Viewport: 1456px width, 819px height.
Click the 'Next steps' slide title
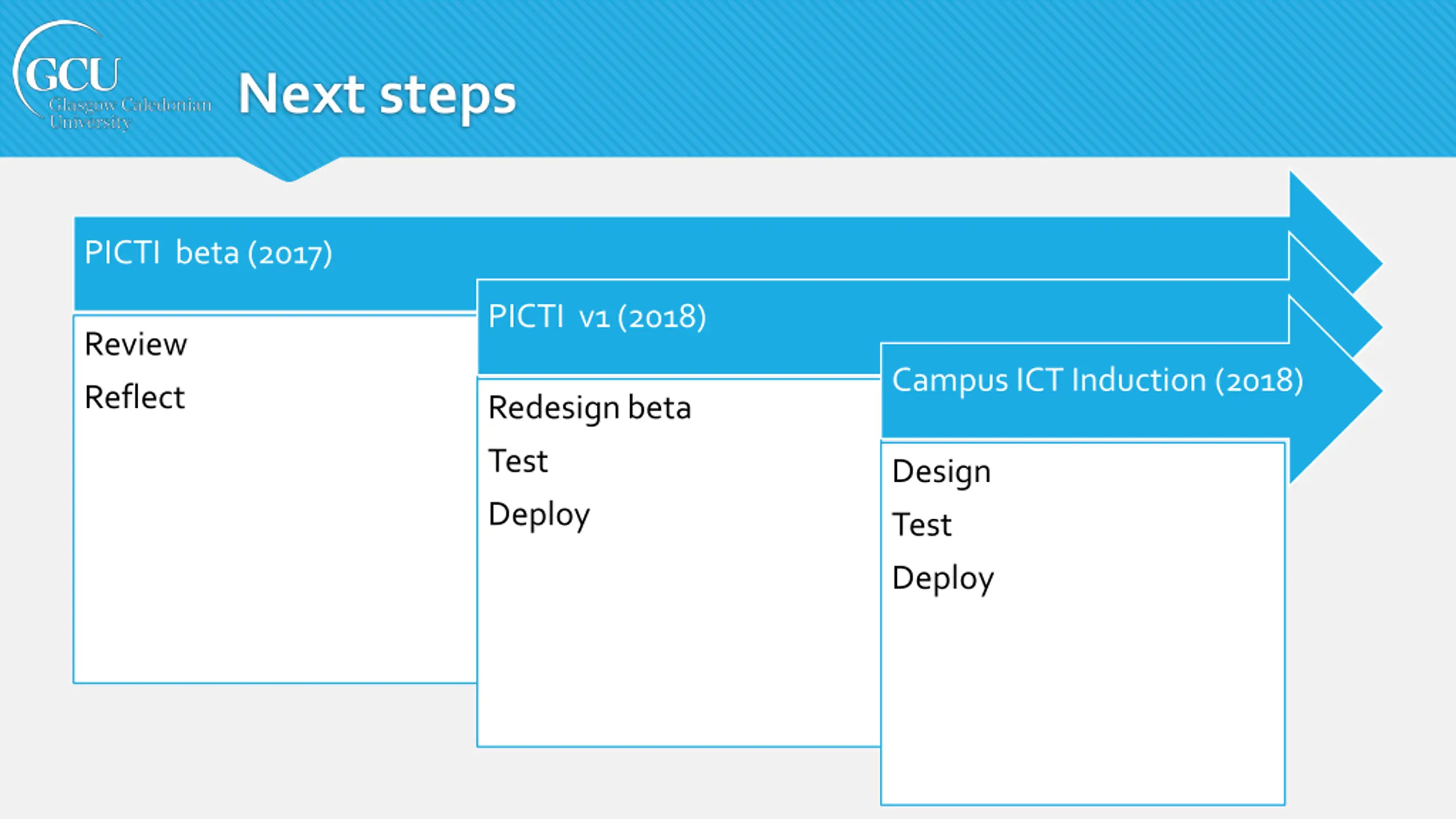coord(377,94)
